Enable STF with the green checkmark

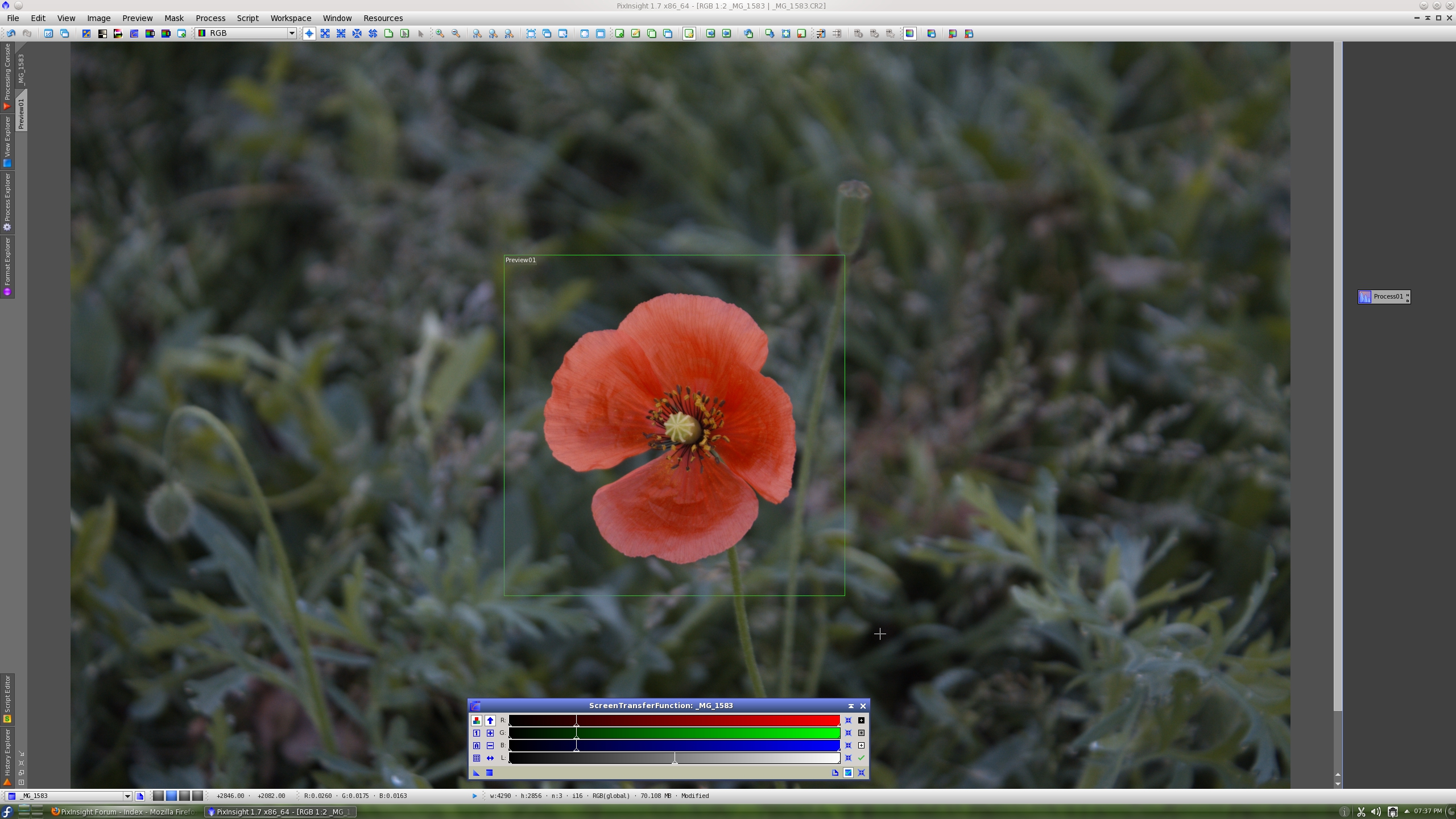click(x=861, y=758)
